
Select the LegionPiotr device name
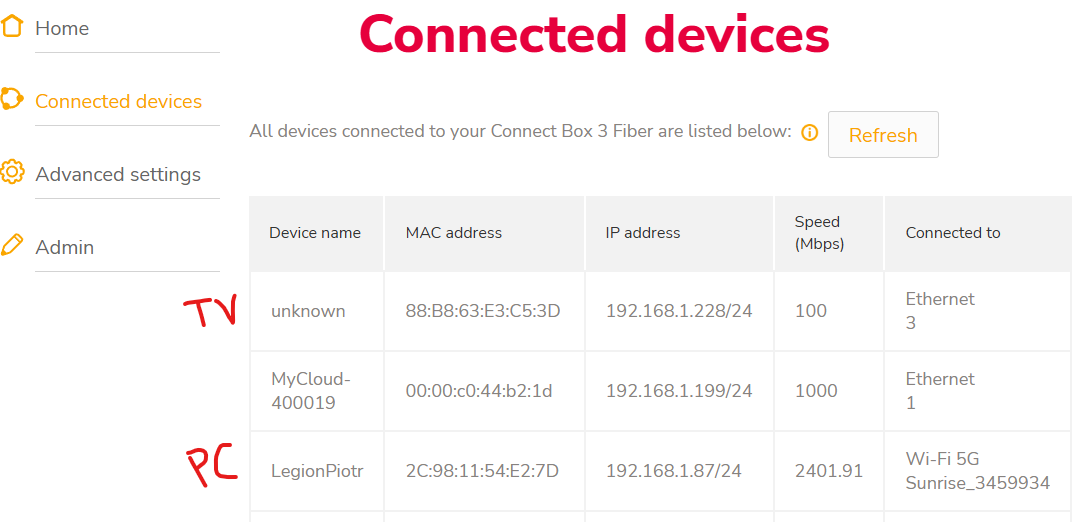coord(317,471)
